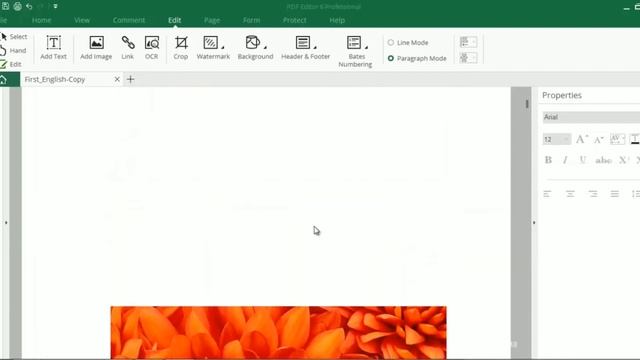Toggle Bold formatting

[548, 160]
